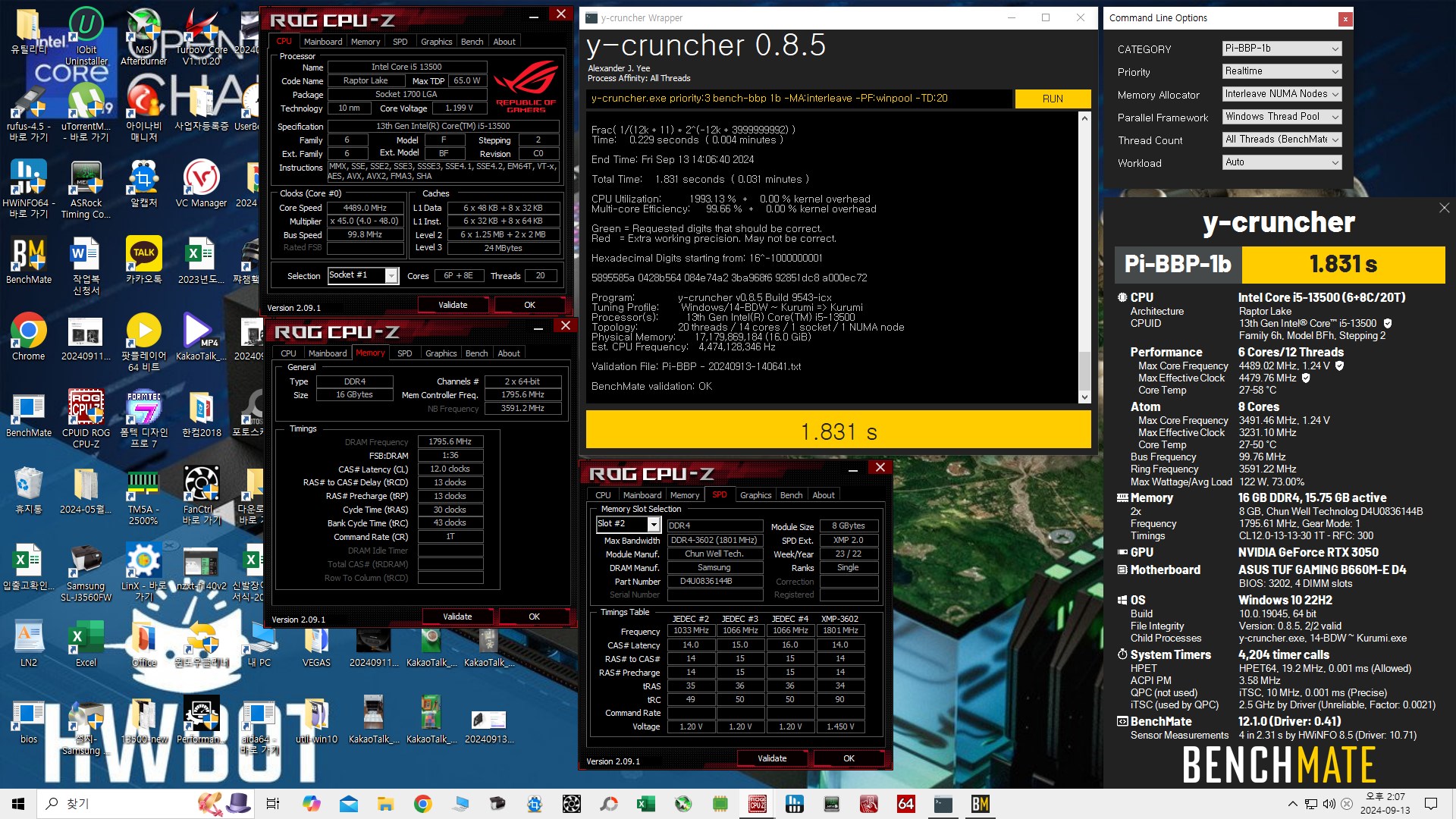Click the taskbar clock showing 2024-09-13

[x=1385, y=804]
